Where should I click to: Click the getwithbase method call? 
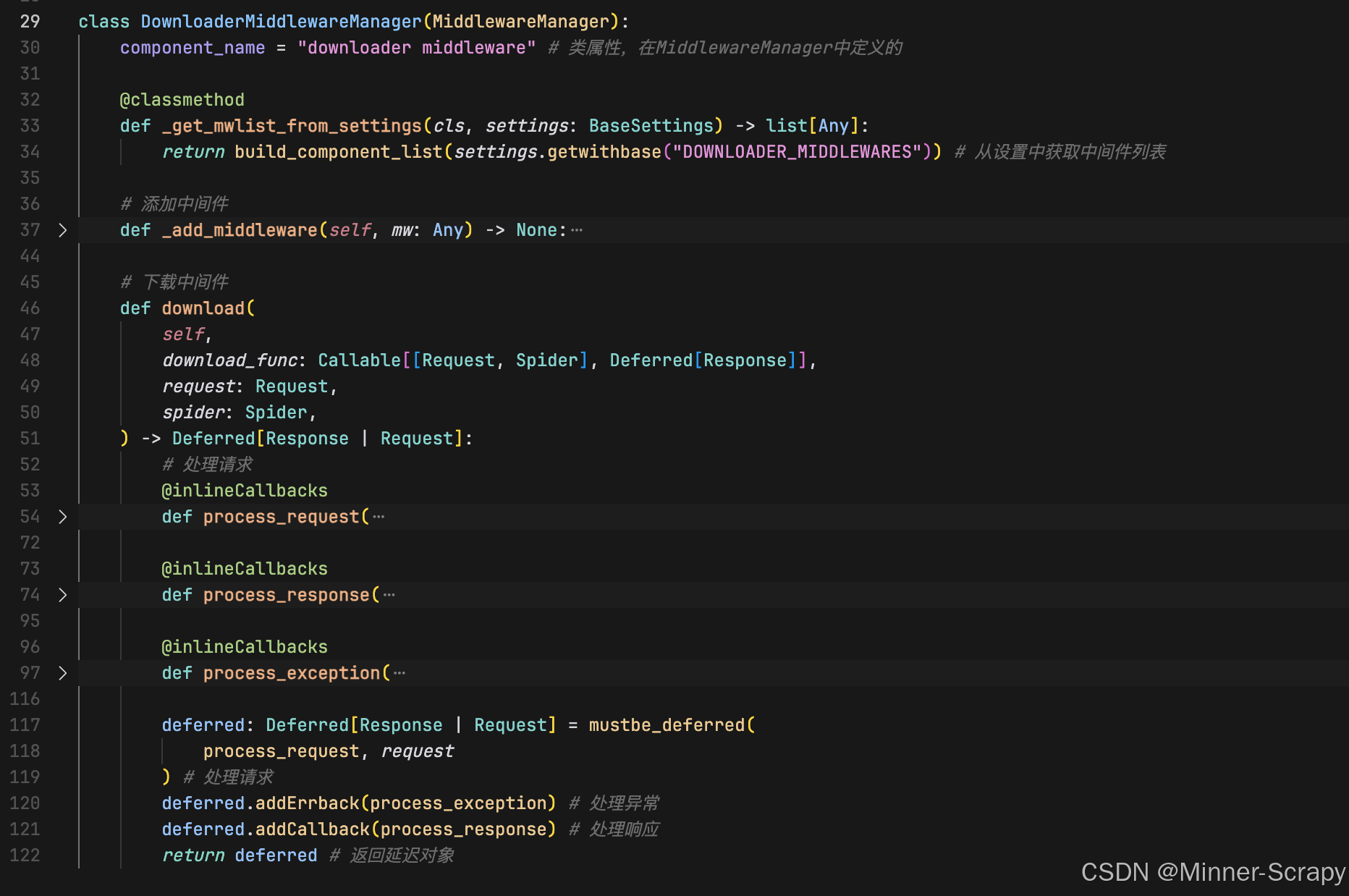(x=604, y=152)
